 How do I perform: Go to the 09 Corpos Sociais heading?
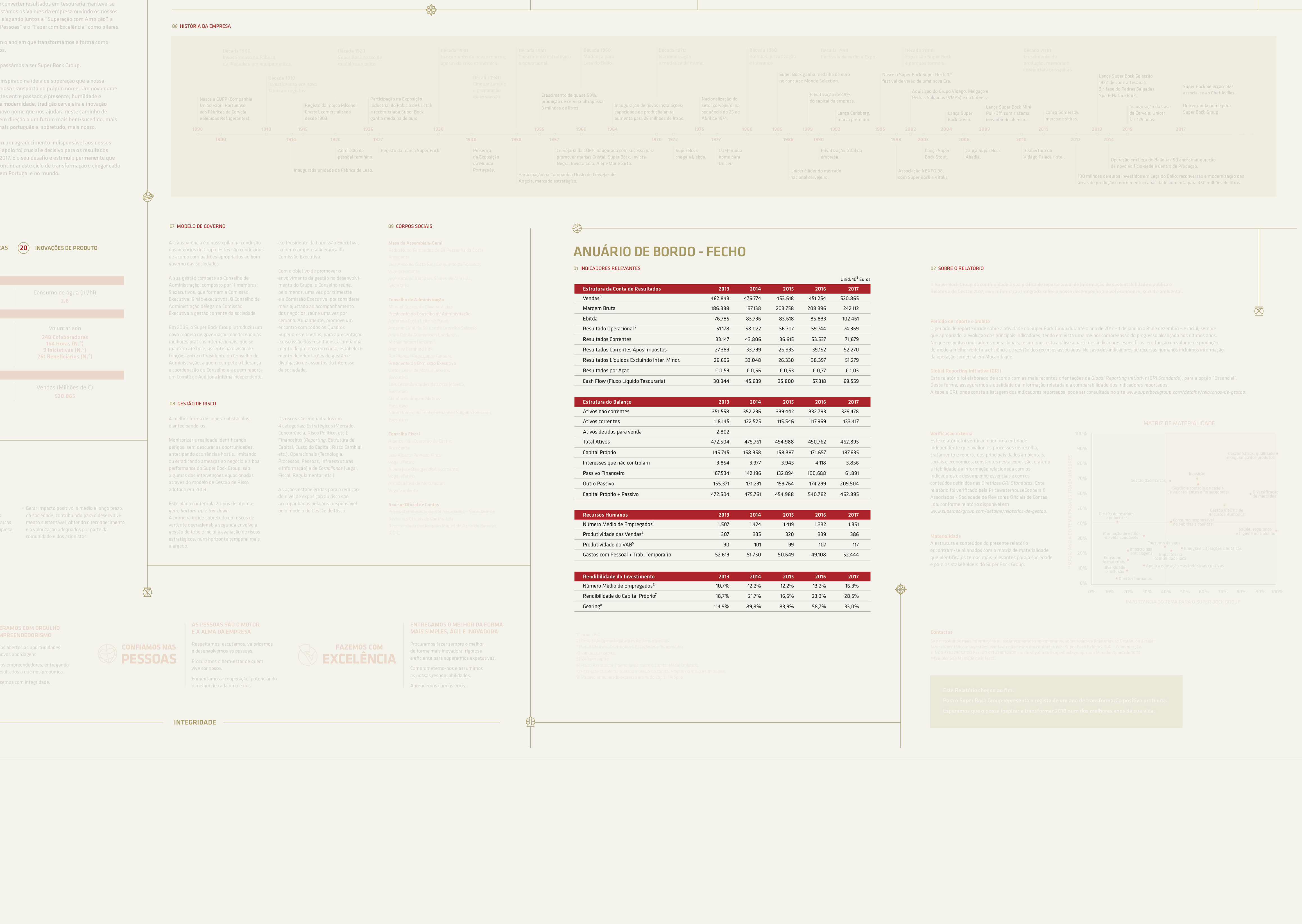[x=410, y=226]
